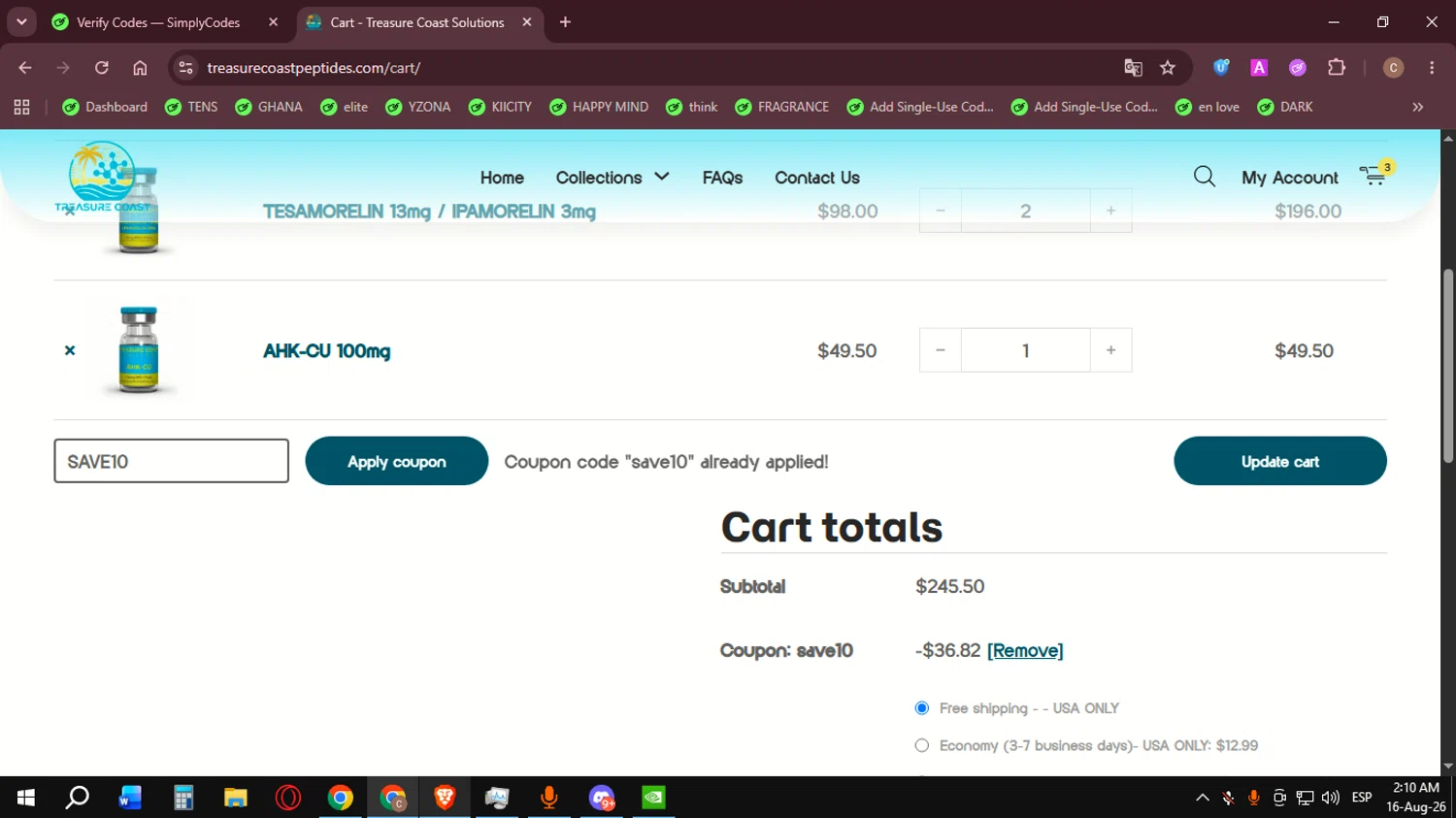Screen dimensions: 1456x818
Task: Click the Update cart button
Action: pyautogui.click(x=1280, y=461)
